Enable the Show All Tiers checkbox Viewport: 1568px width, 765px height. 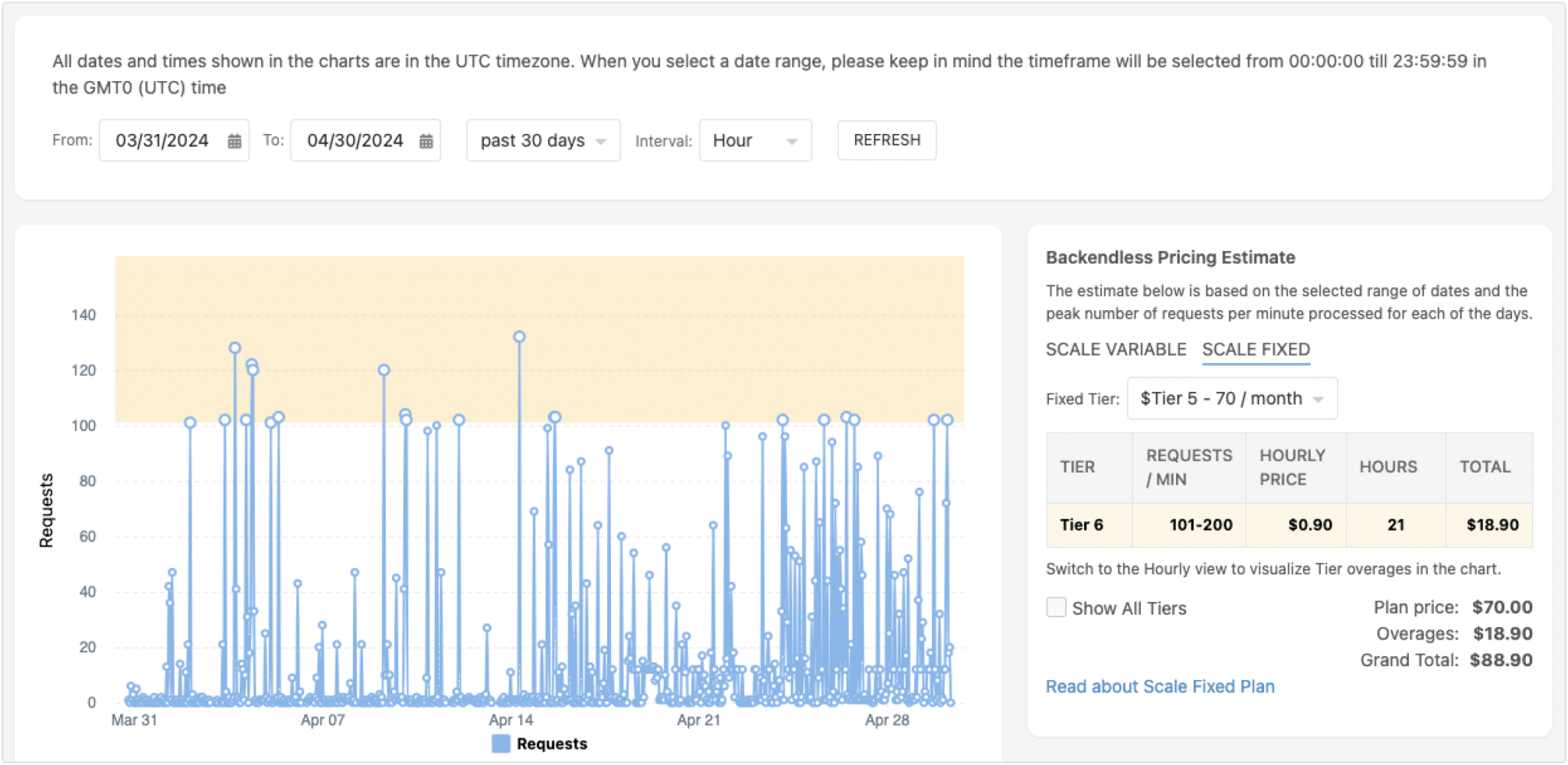[1056, 608]
